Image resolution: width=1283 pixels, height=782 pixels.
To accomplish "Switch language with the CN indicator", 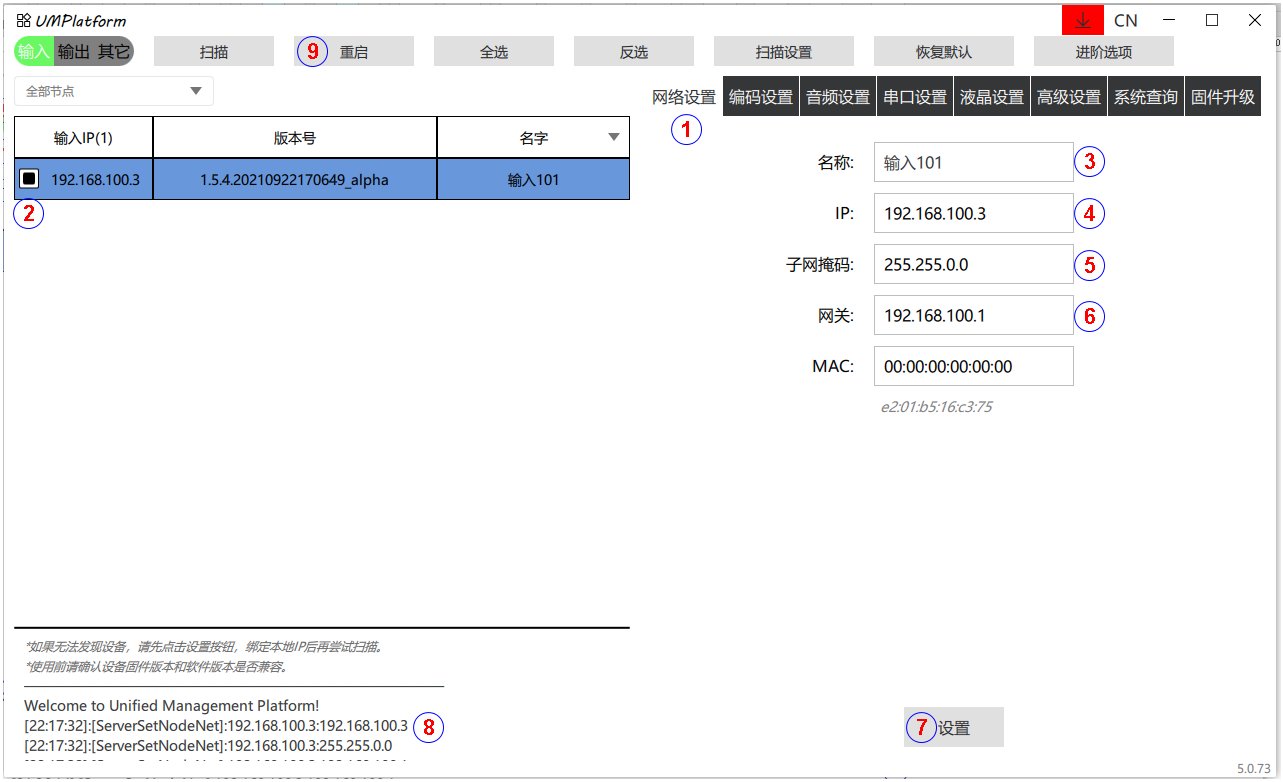I will [1125, 20].
